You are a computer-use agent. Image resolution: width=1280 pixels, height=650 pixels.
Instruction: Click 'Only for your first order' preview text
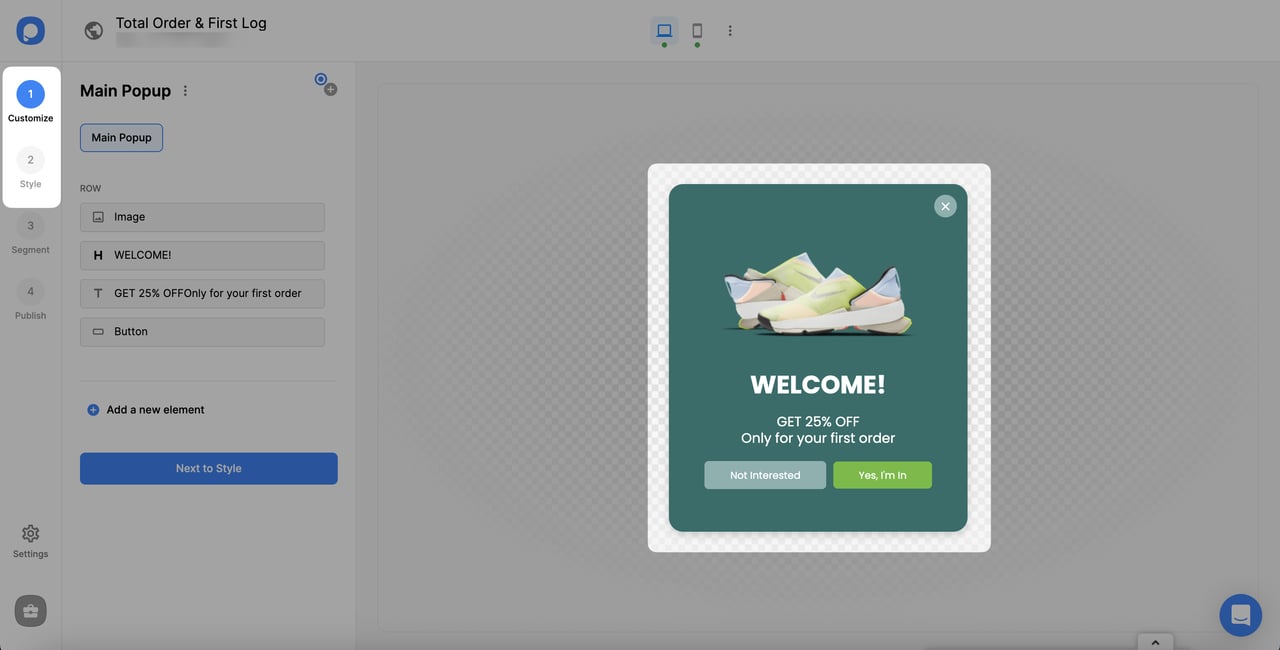[818, 438]
